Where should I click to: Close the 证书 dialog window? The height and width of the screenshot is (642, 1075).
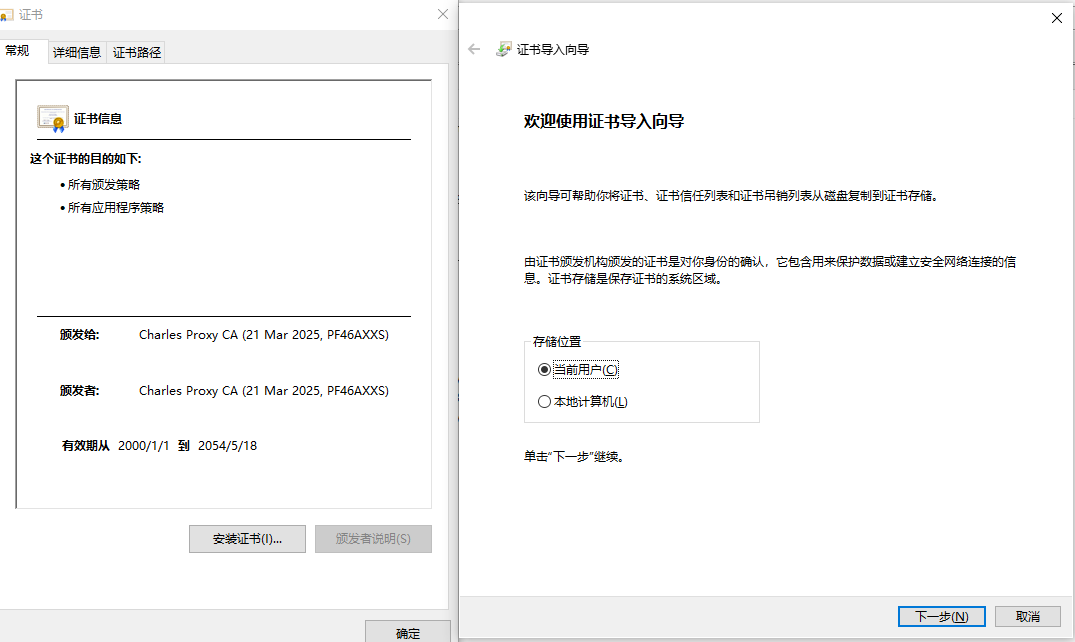click(443, 14)
